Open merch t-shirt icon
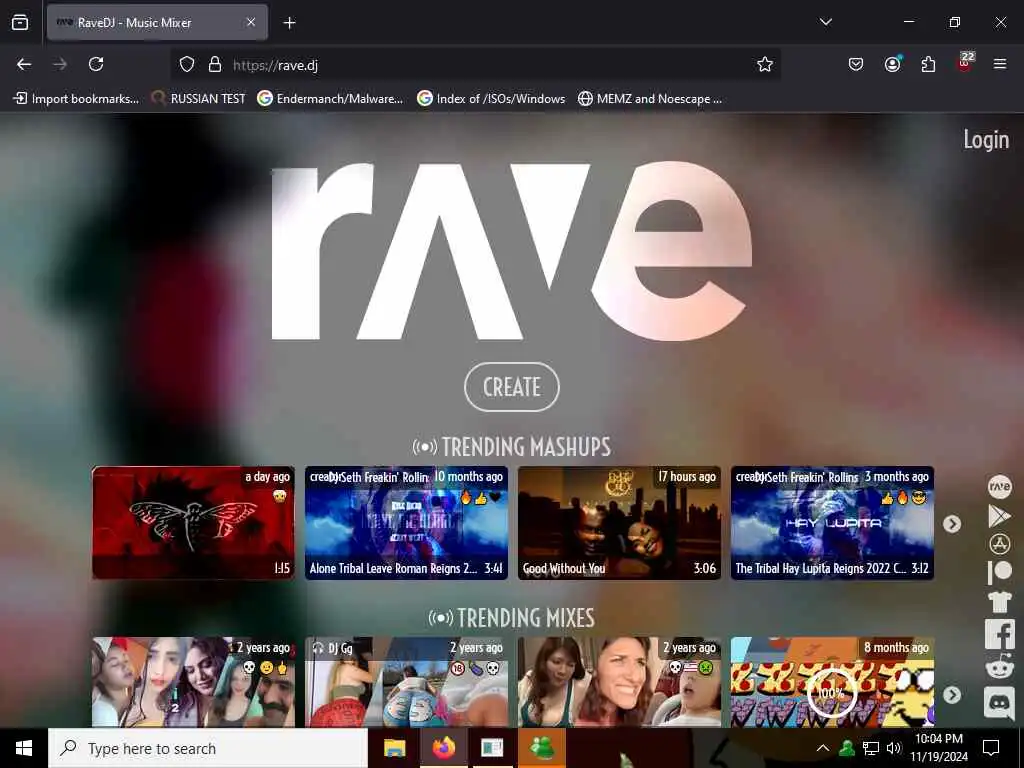This screenshot has width=1024, height=768. tap(999, 601)
